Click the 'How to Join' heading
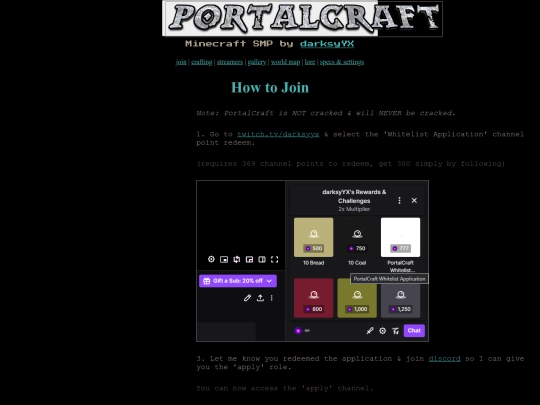The height and width of the screenshot is (405, 540). click(270, 87)
